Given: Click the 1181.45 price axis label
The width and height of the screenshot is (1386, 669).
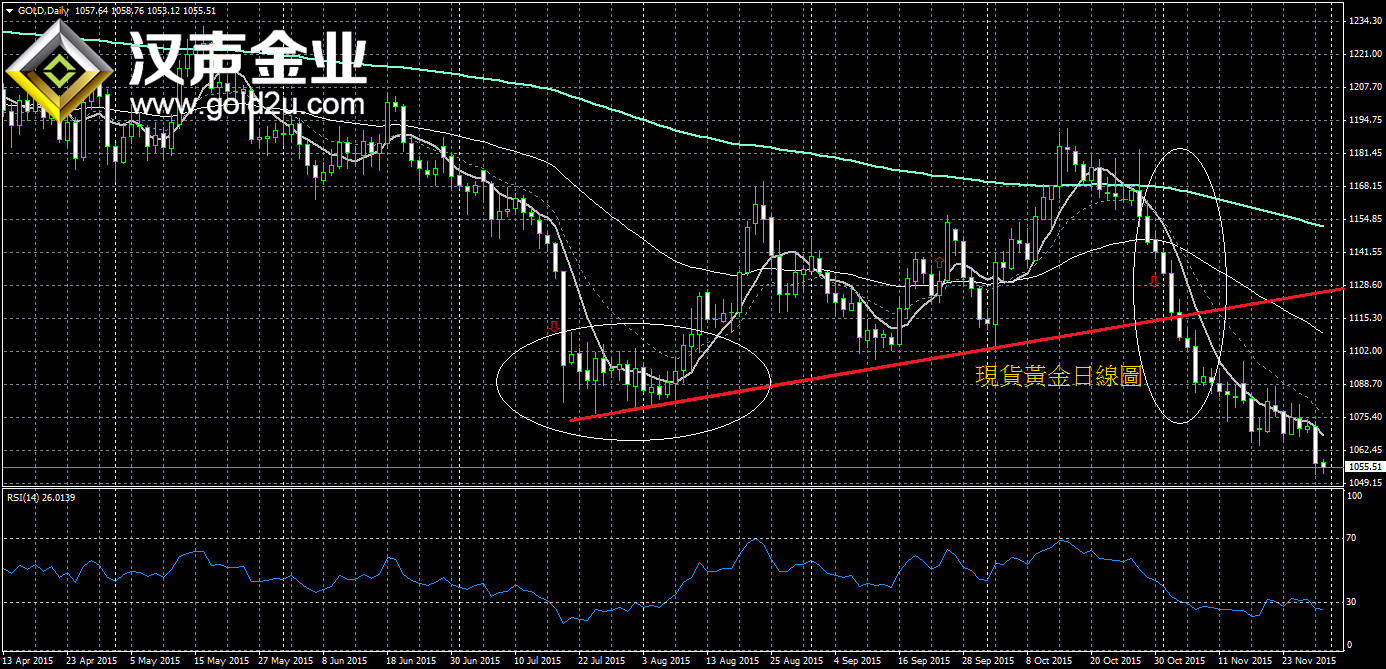Looking at the screenshot, I should pos(1365,153).
